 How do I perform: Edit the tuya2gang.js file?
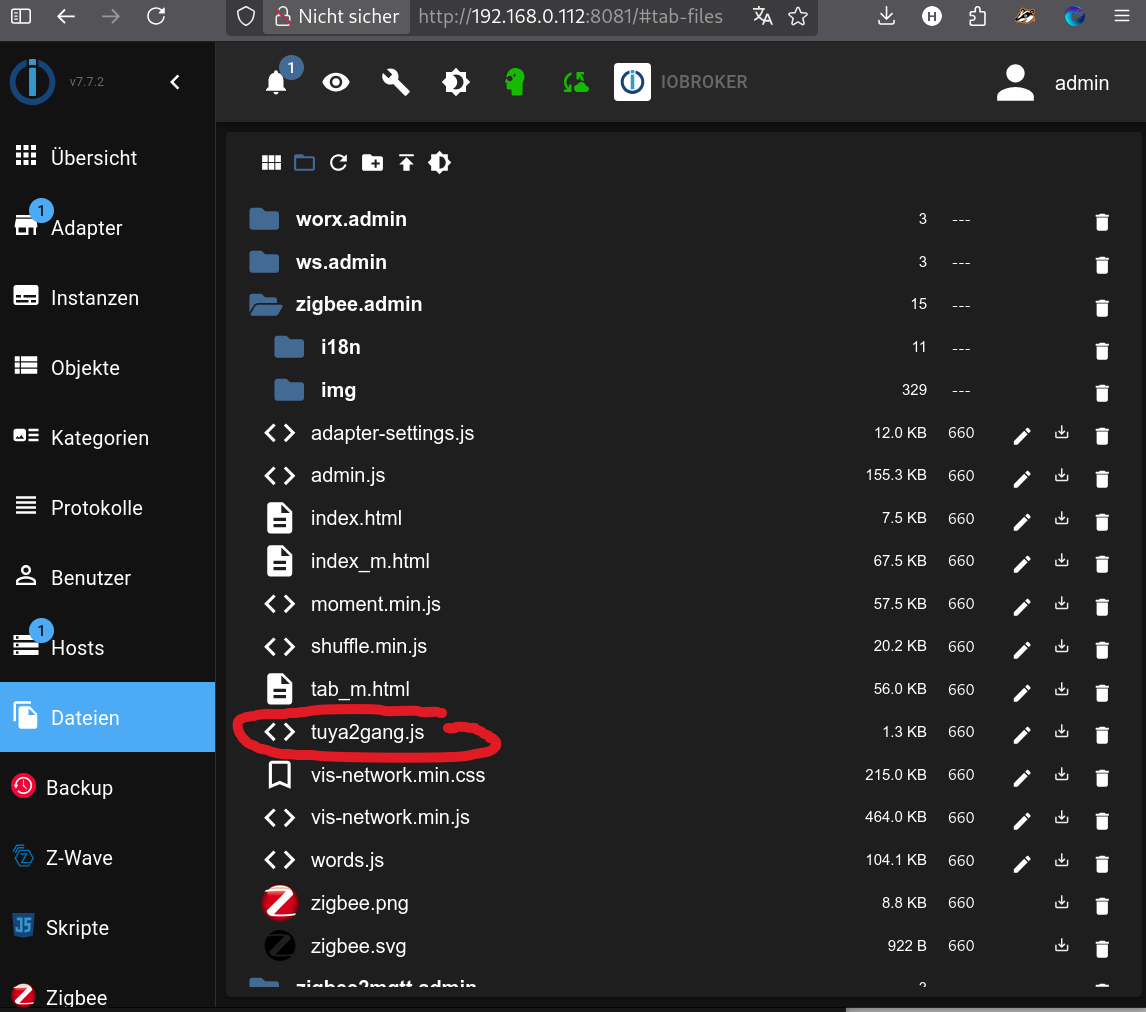tap(1021, 735)
